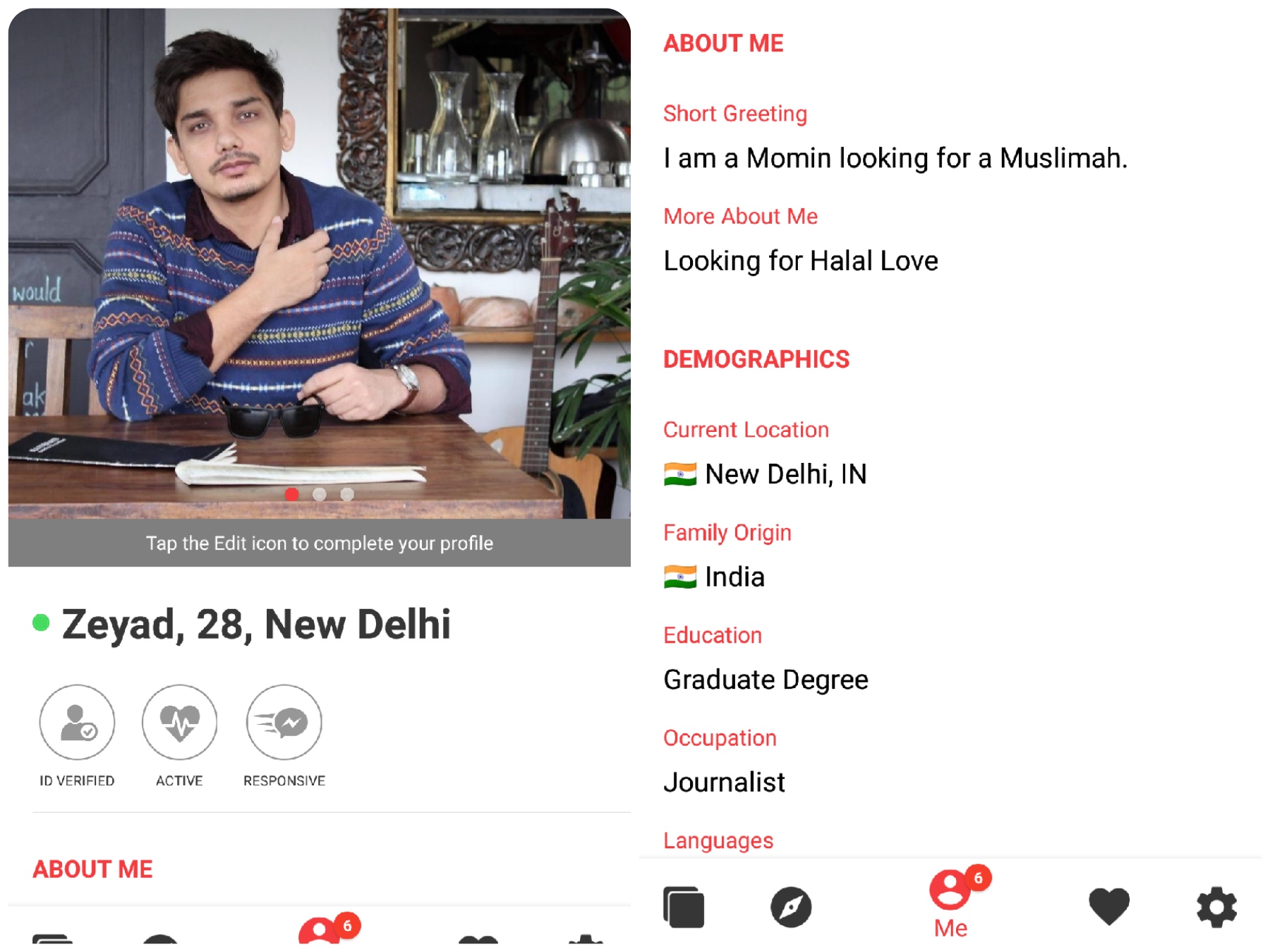Tap the 'Tap the Edit icon' banner
Image resolution: width=1270 pixels, height=952 pixels.
pos(320,543)
